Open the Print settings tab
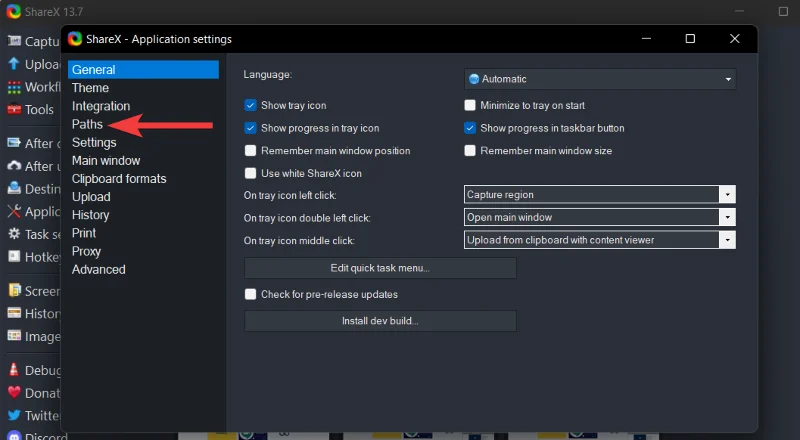This screenshot has width=800, height=440. pyautogui.click(x=84, y=233)
